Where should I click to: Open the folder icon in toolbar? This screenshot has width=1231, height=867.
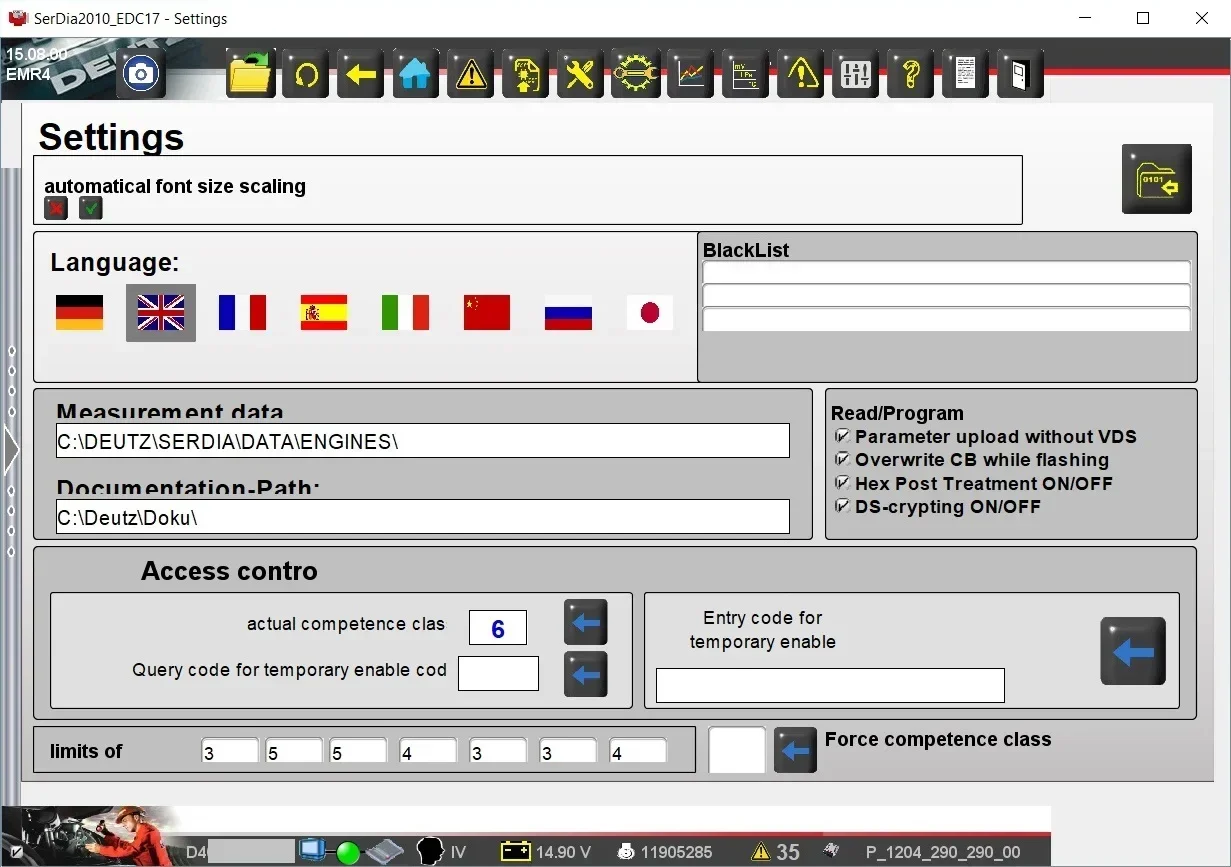click(x=250, y=74)
